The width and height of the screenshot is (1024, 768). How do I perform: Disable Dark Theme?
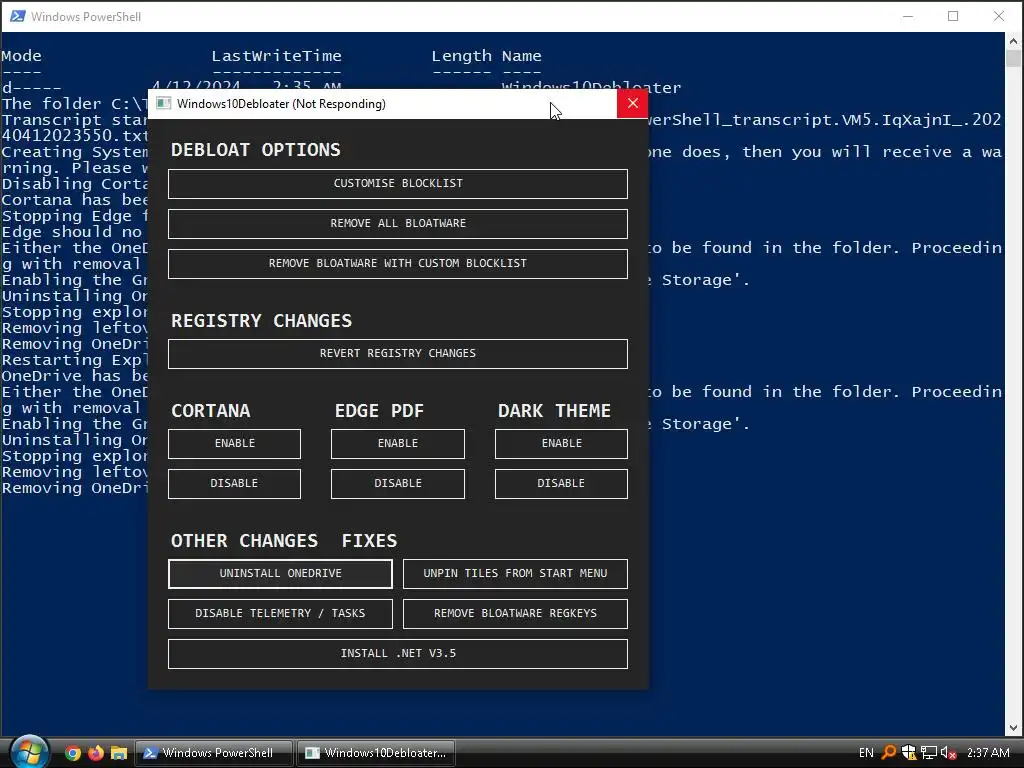tap(562, 483)
